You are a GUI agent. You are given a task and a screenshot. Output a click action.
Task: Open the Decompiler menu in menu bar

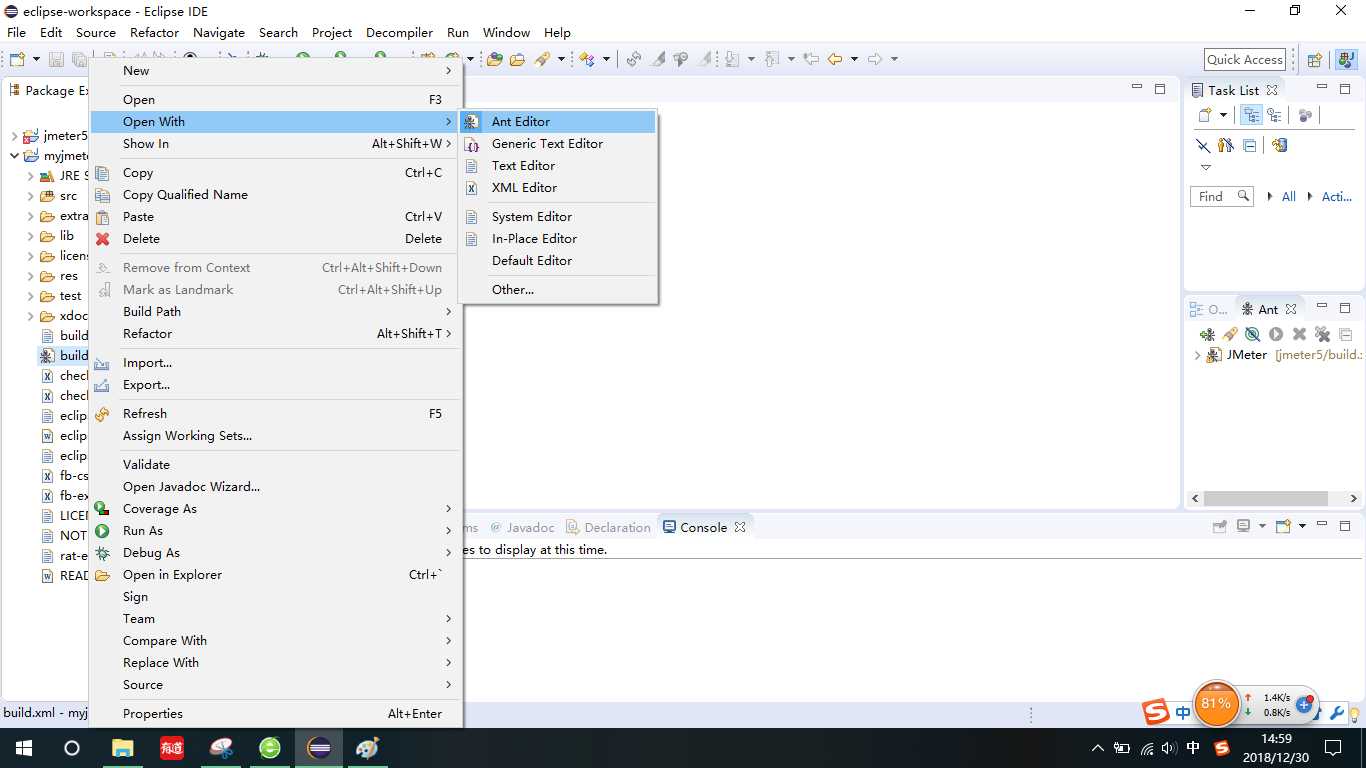tap(399, 32)
